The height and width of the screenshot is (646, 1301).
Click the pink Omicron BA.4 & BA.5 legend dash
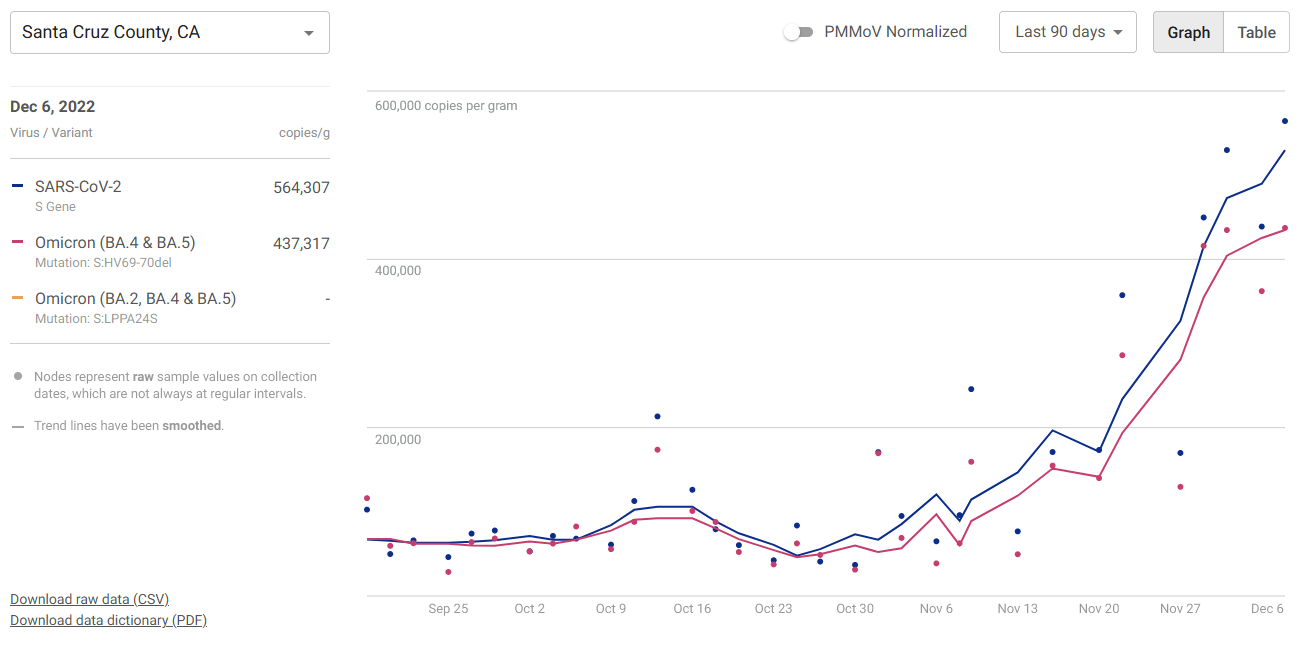[17, 242]
